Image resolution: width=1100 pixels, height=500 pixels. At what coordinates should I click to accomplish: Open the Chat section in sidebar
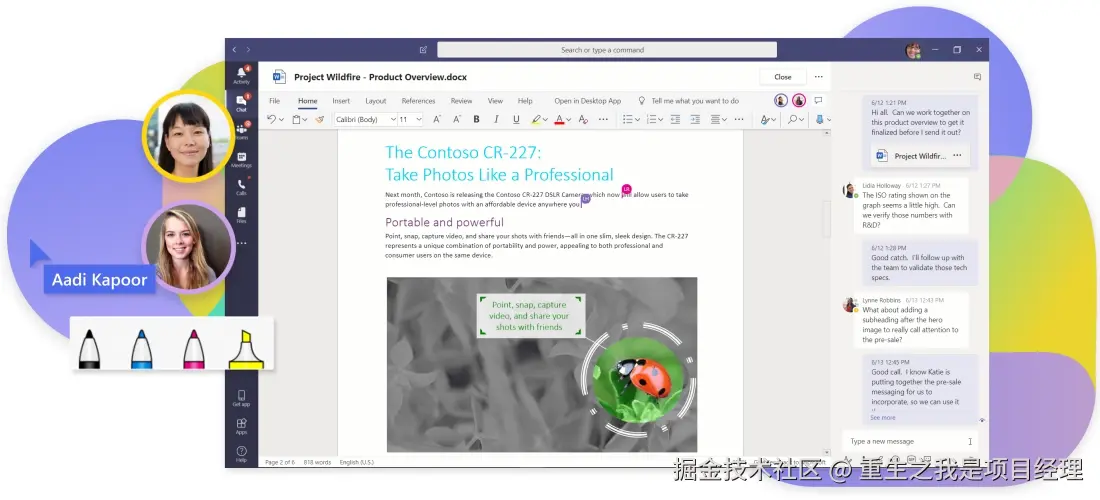[x=241, y=104]
